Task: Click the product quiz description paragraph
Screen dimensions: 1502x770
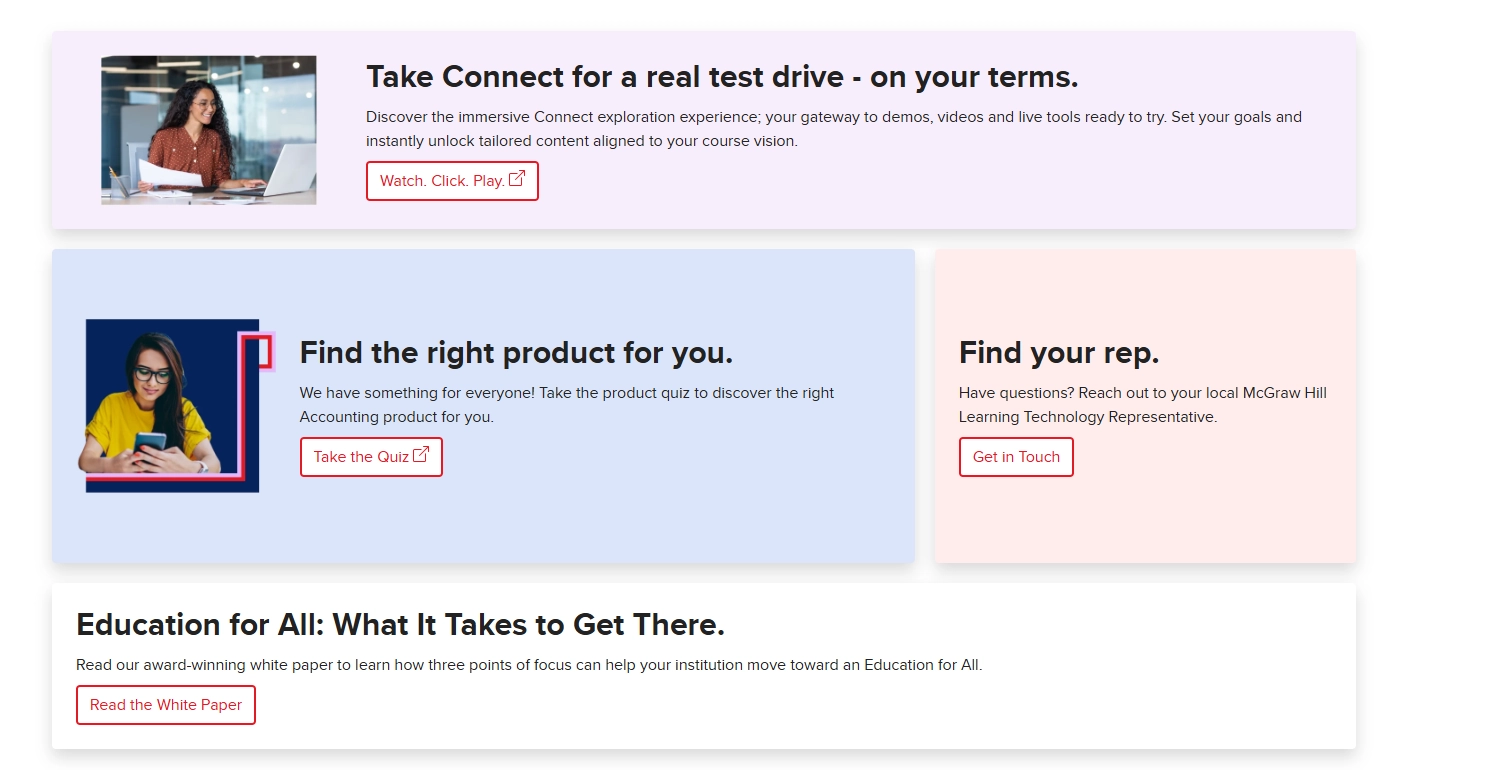Action: (x=567, y=405)
